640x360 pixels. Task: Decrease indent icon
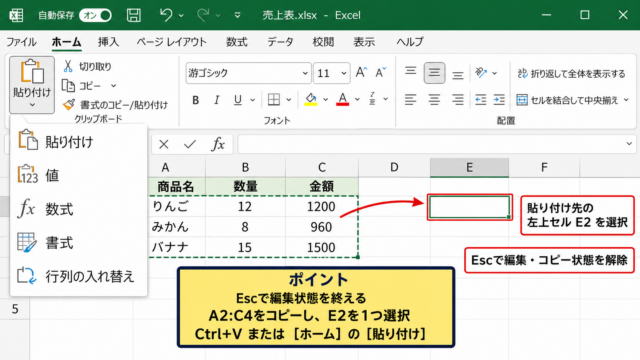click(481, 100)
